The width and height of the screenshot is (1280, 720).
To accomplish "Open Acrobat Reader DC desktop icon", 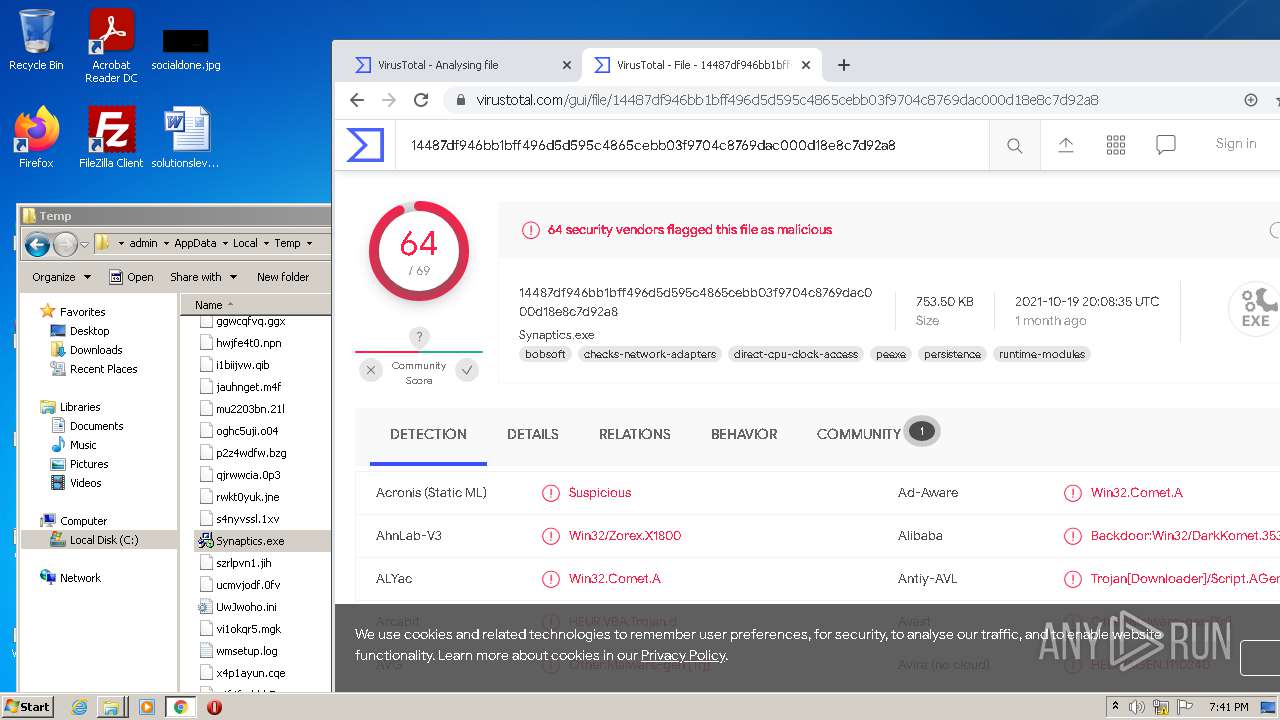I will coord(111,46).
